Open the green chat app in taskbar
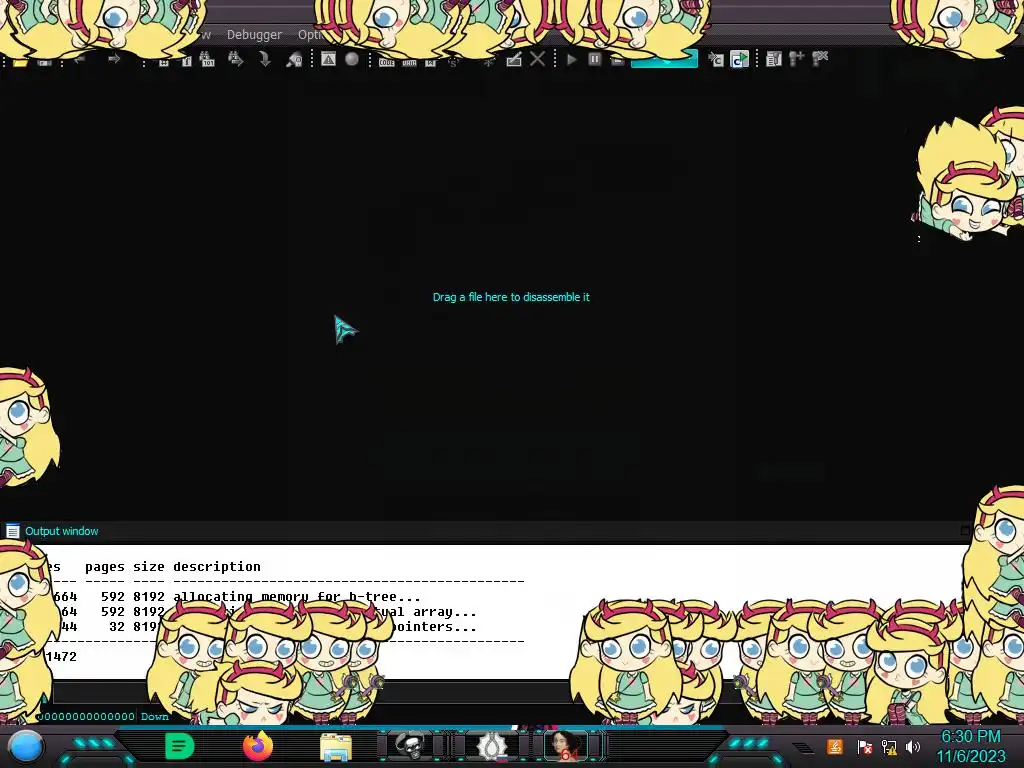The height and width of the screenshot is (768, 1024). tap(180, 746)
